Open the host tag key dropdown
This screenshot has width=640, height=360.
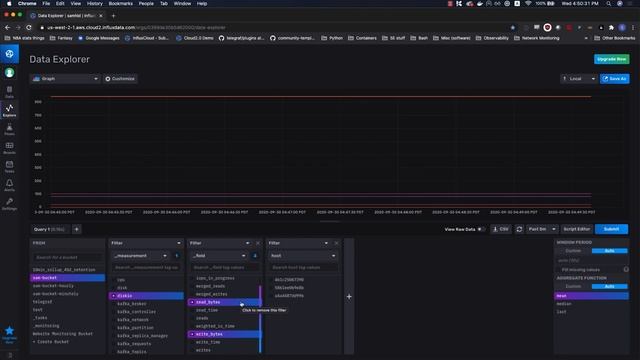pos(303,256)
